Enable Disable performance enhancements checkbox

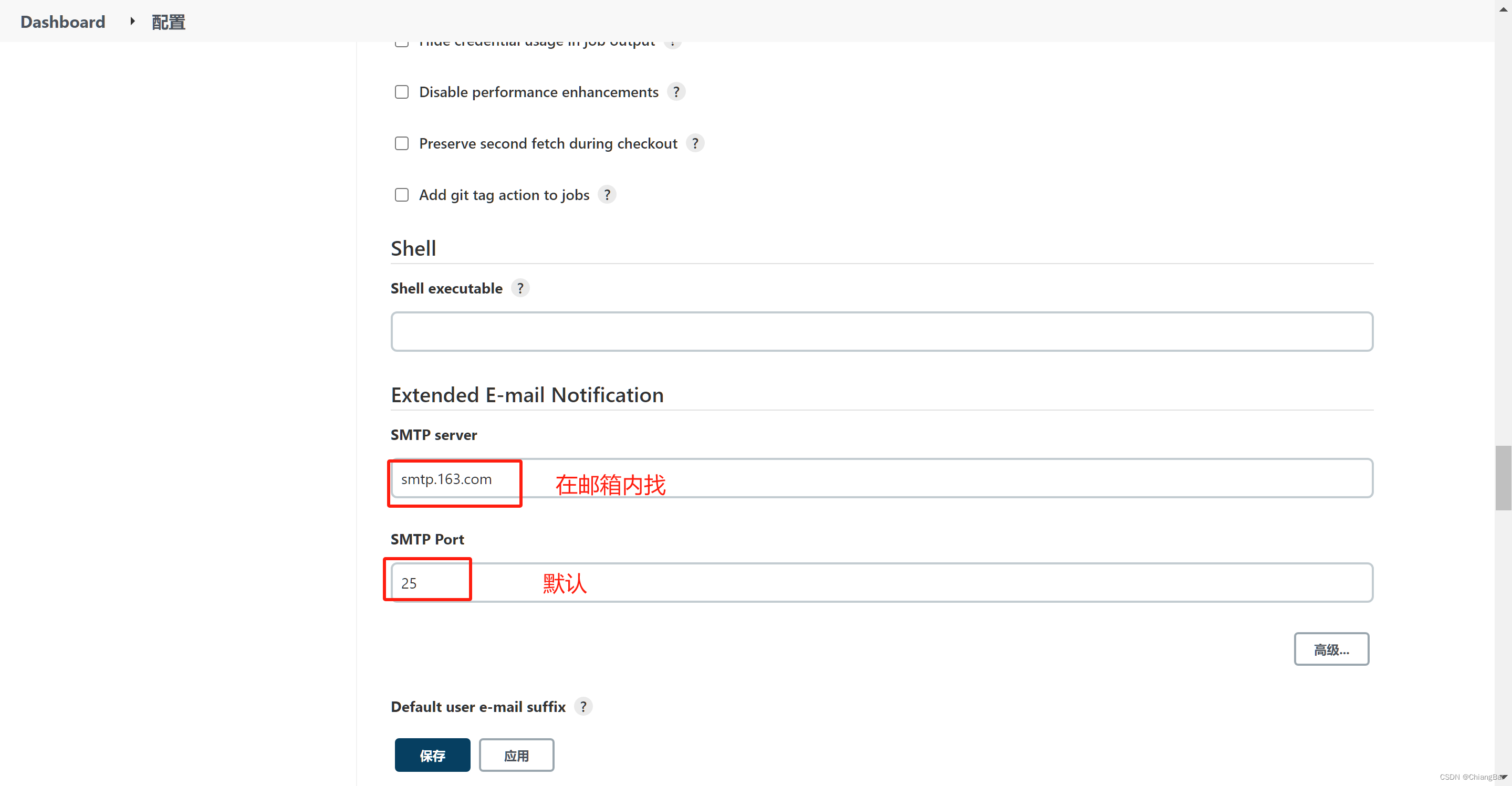click(401, 92)
